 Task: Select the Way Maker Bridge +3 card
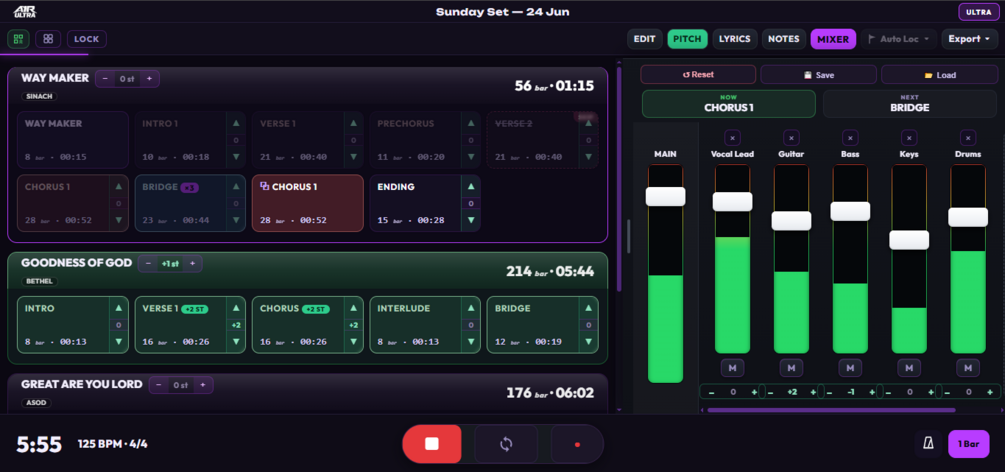point(190,203)
